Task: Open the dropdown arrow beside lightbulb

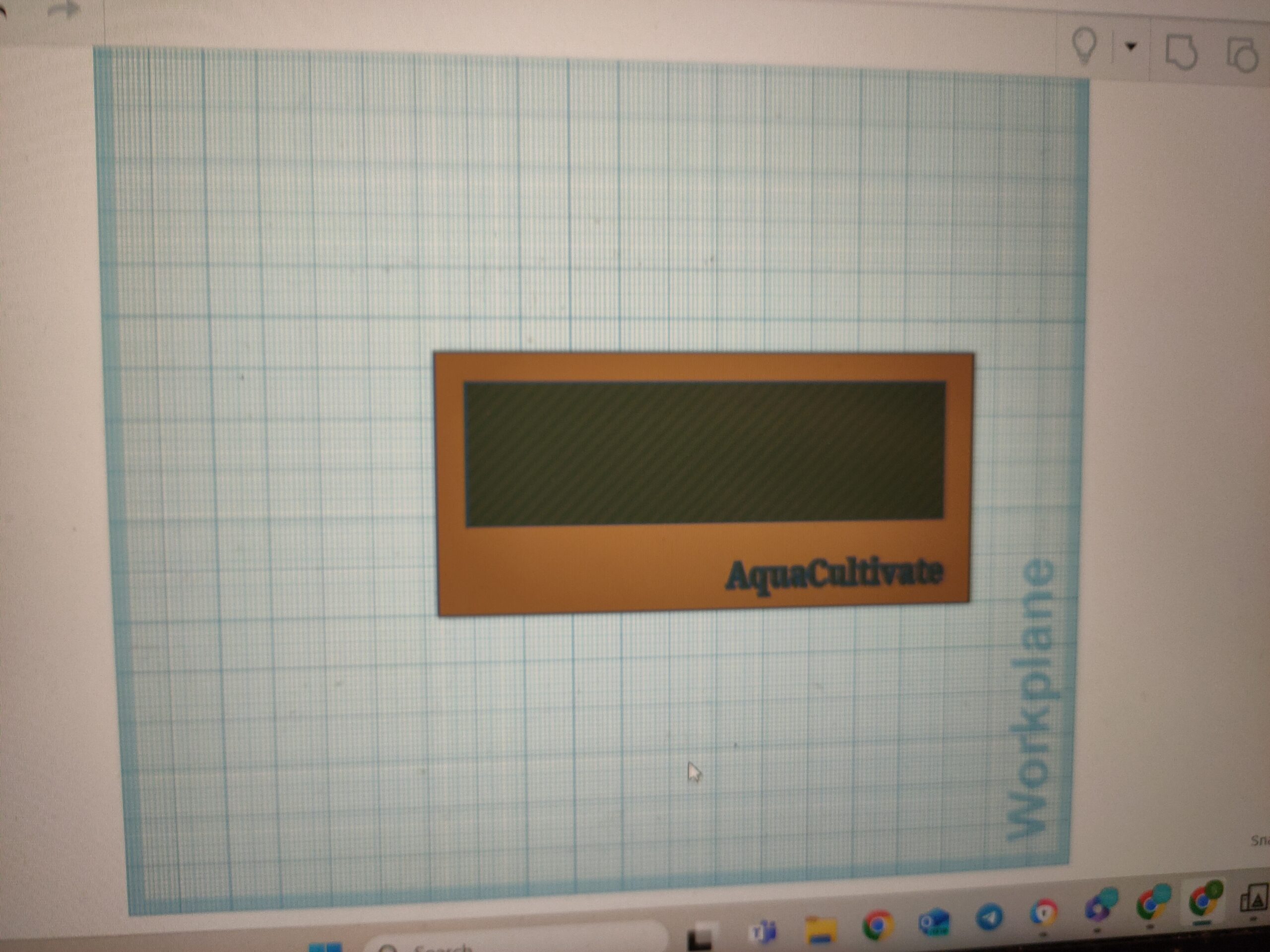Action: 1131,47
